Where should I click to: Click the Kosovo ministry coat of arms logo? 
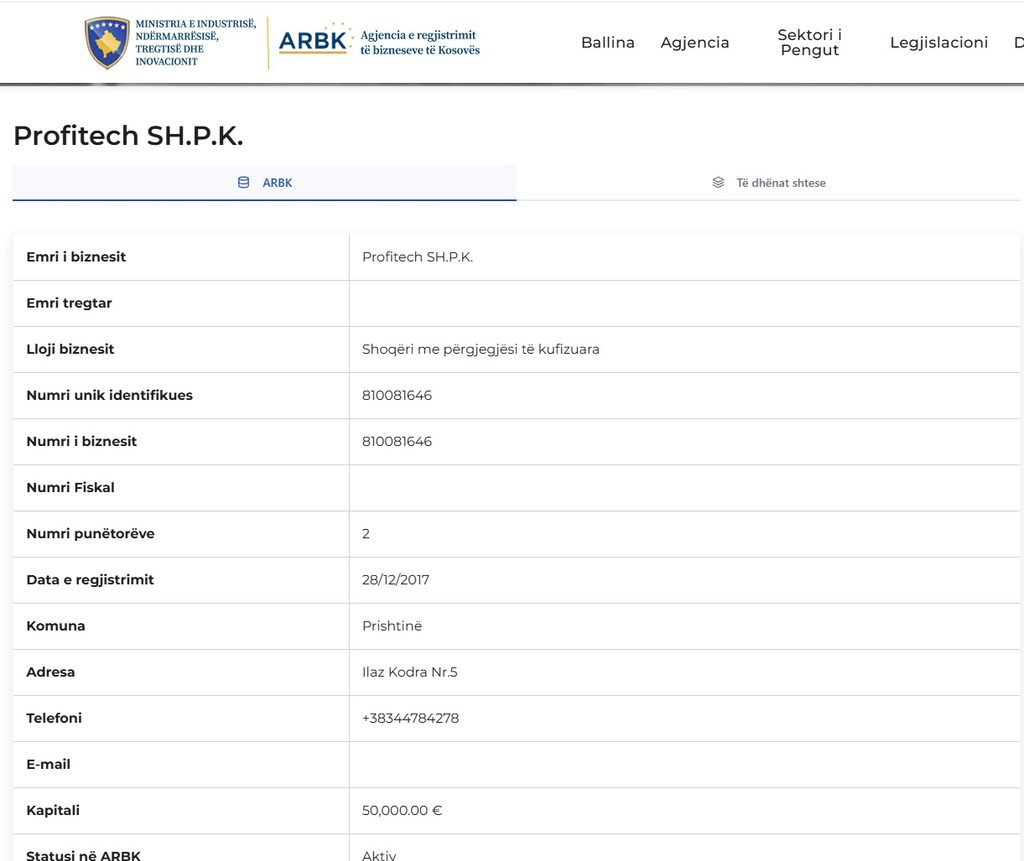point(107,42)
